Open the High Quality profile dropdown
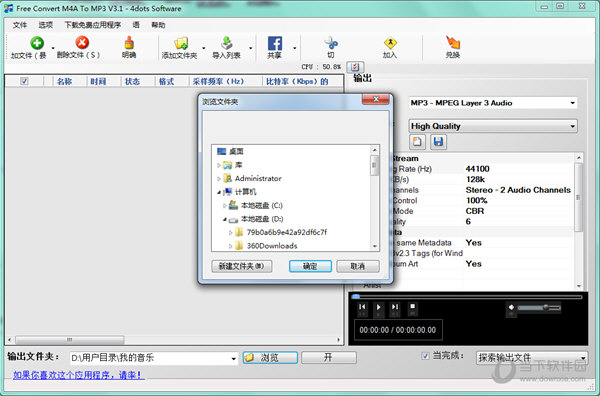Image resolution: width=600 pixels, height=396 pixels. coord(572,126)
